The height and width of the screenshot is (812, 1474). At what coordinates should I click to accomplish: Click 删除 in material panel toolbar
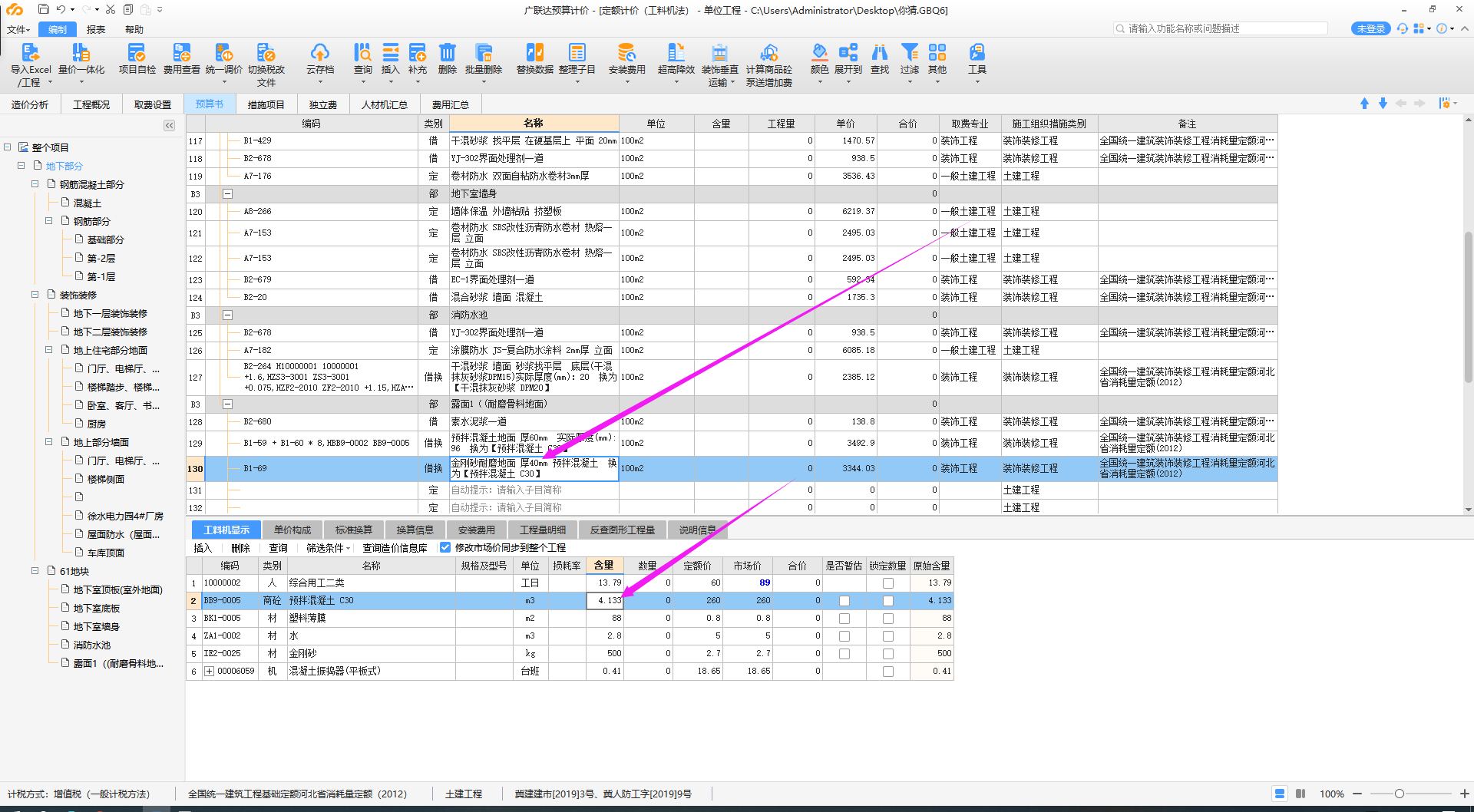(240, 548)
